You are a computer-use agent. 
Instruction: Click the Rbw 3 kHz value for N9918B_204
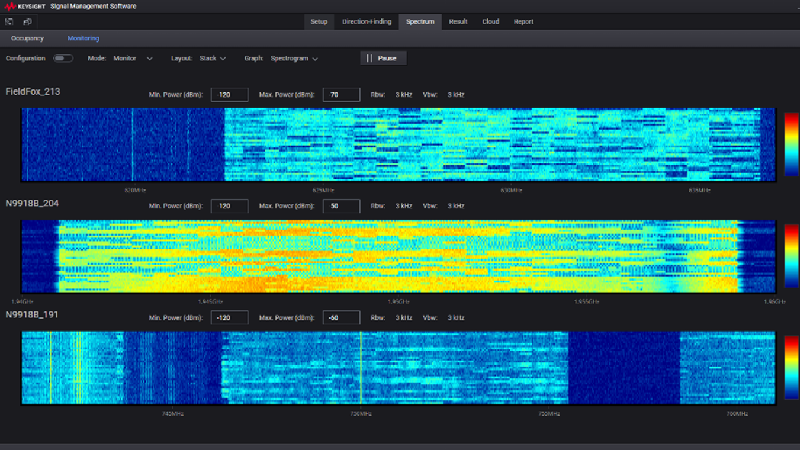404,206
